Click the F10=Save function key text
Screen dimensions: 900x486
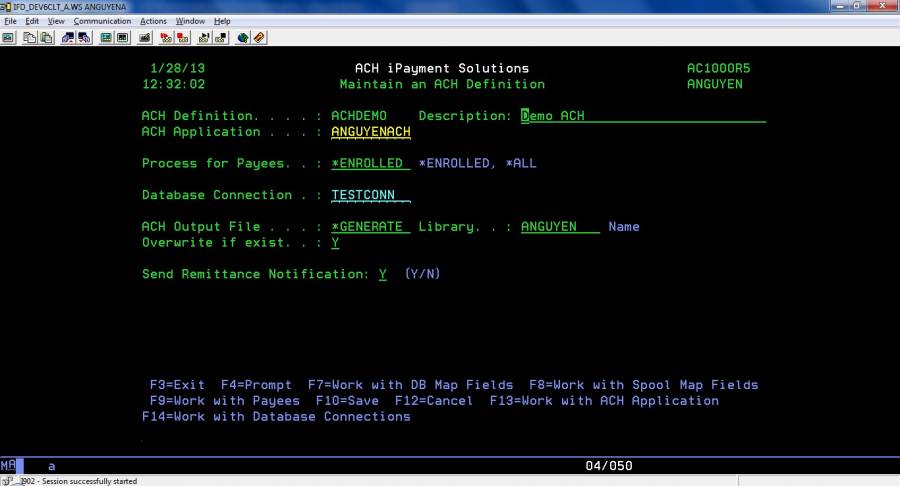tap(344, 401)
